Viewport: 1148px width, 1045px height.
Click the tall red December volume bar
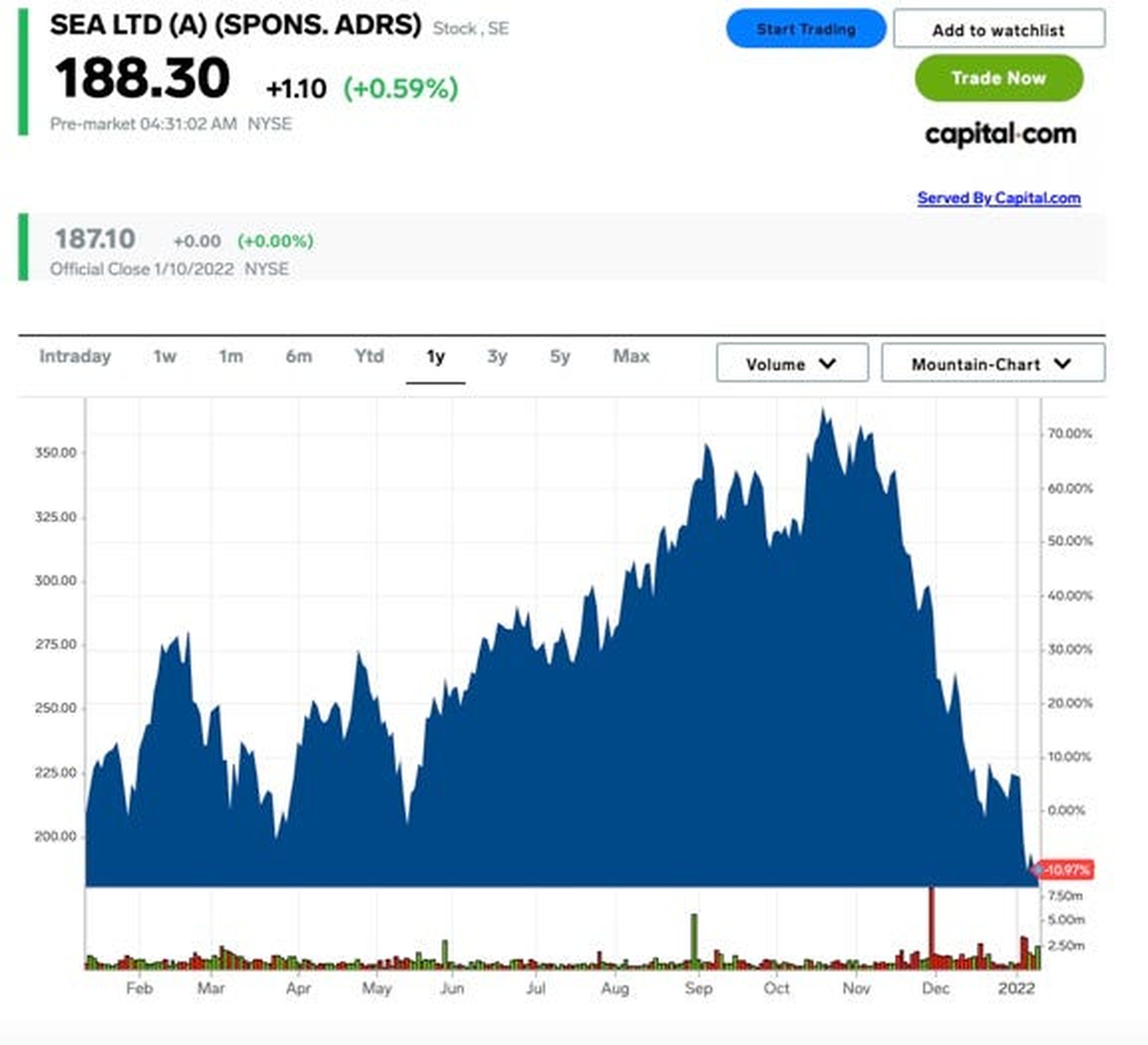pyautogui.click(x=932, y=923)
